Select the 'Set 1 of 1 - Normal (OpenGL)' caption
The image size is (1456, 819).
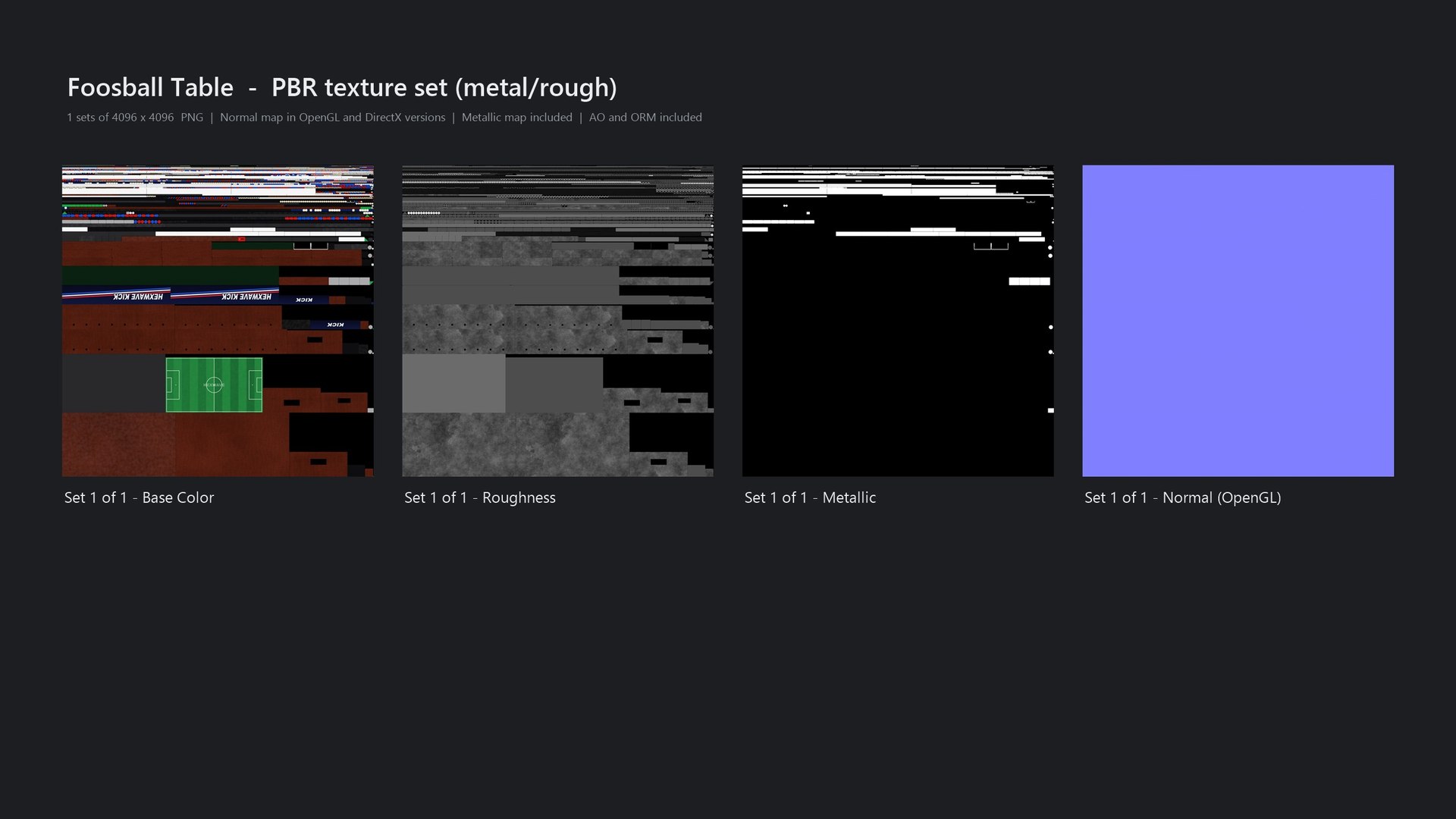[1182, 498]
